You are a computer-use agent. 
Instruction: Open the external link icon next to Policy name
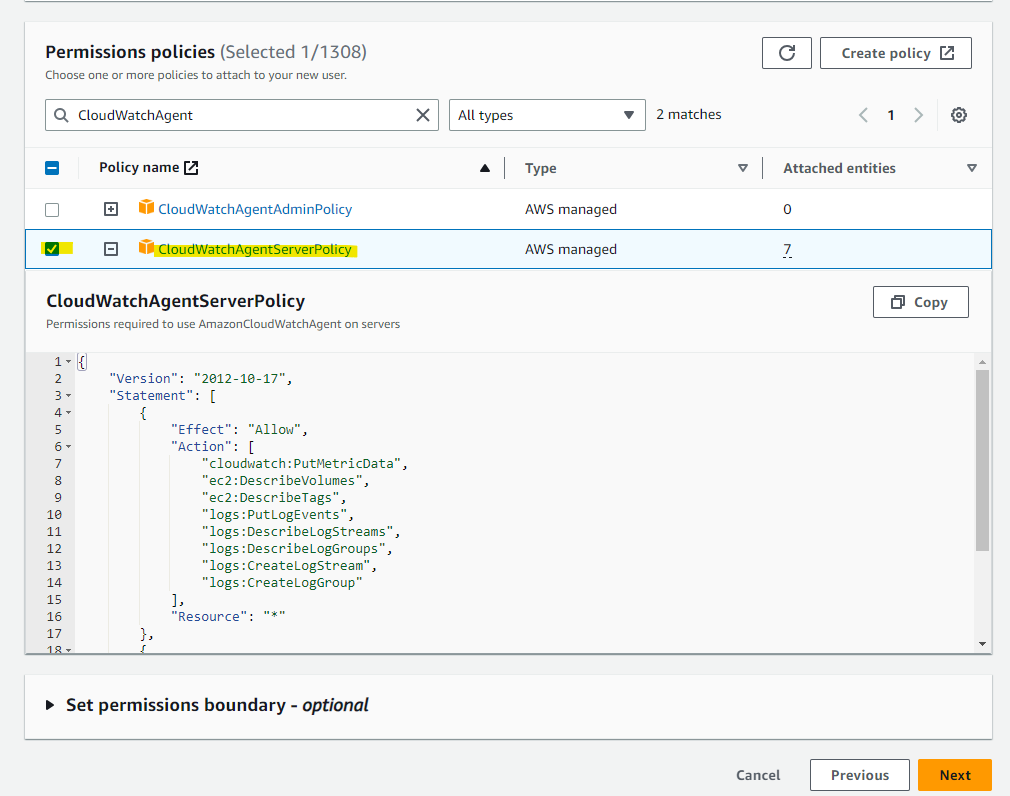point(191,167)
